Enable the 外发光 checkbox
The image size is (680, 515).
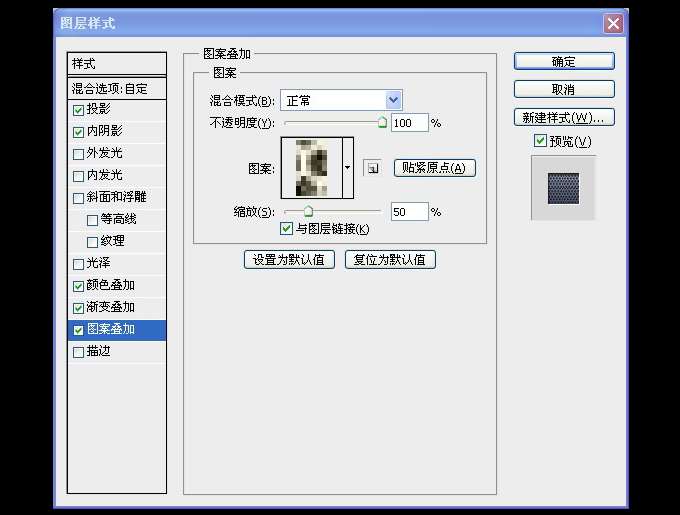point(79,154)
